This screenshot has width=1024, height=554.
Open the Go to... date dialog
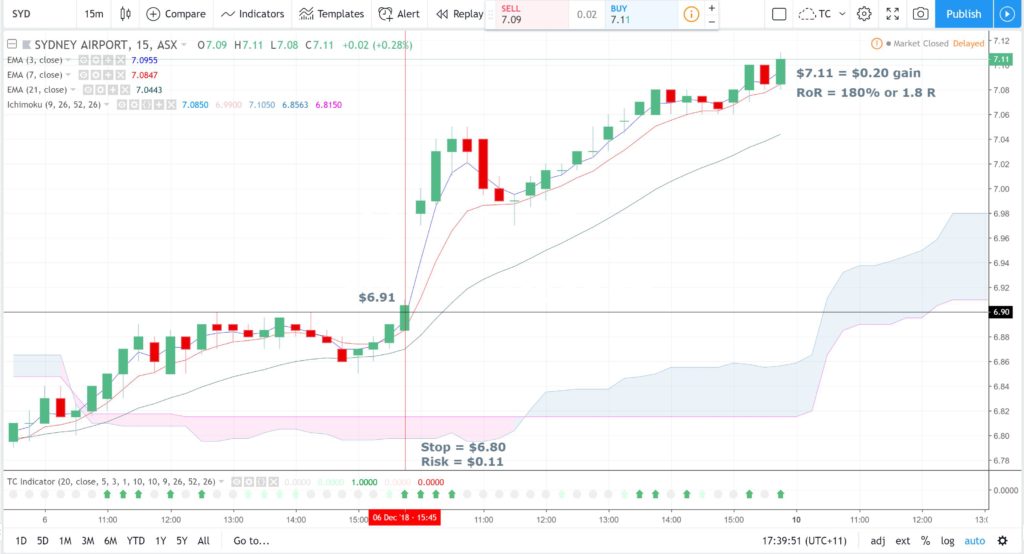pos(251,540)
